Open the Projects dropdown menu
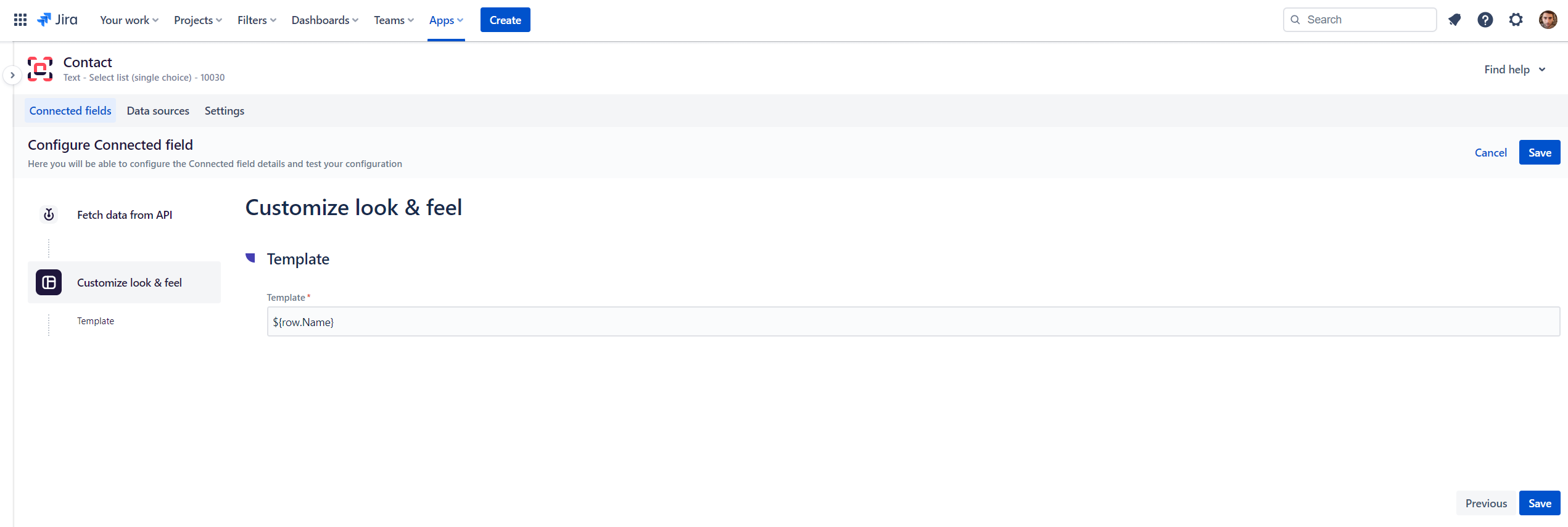Image resolution: width=1568 pixels, height=527 pixels. tap(197, 20)
